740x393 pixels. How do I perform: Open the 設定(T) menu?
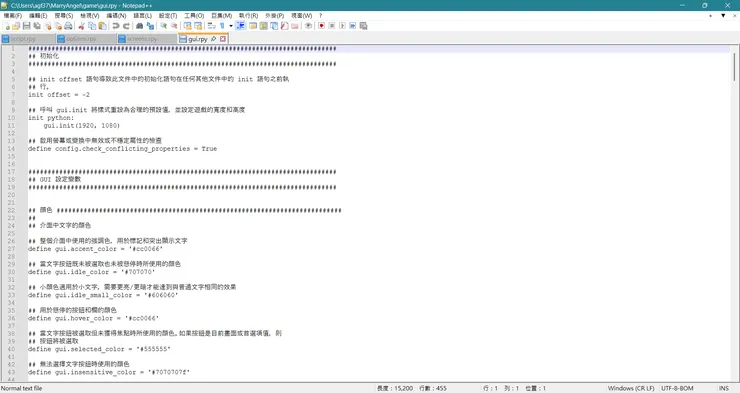168,16
